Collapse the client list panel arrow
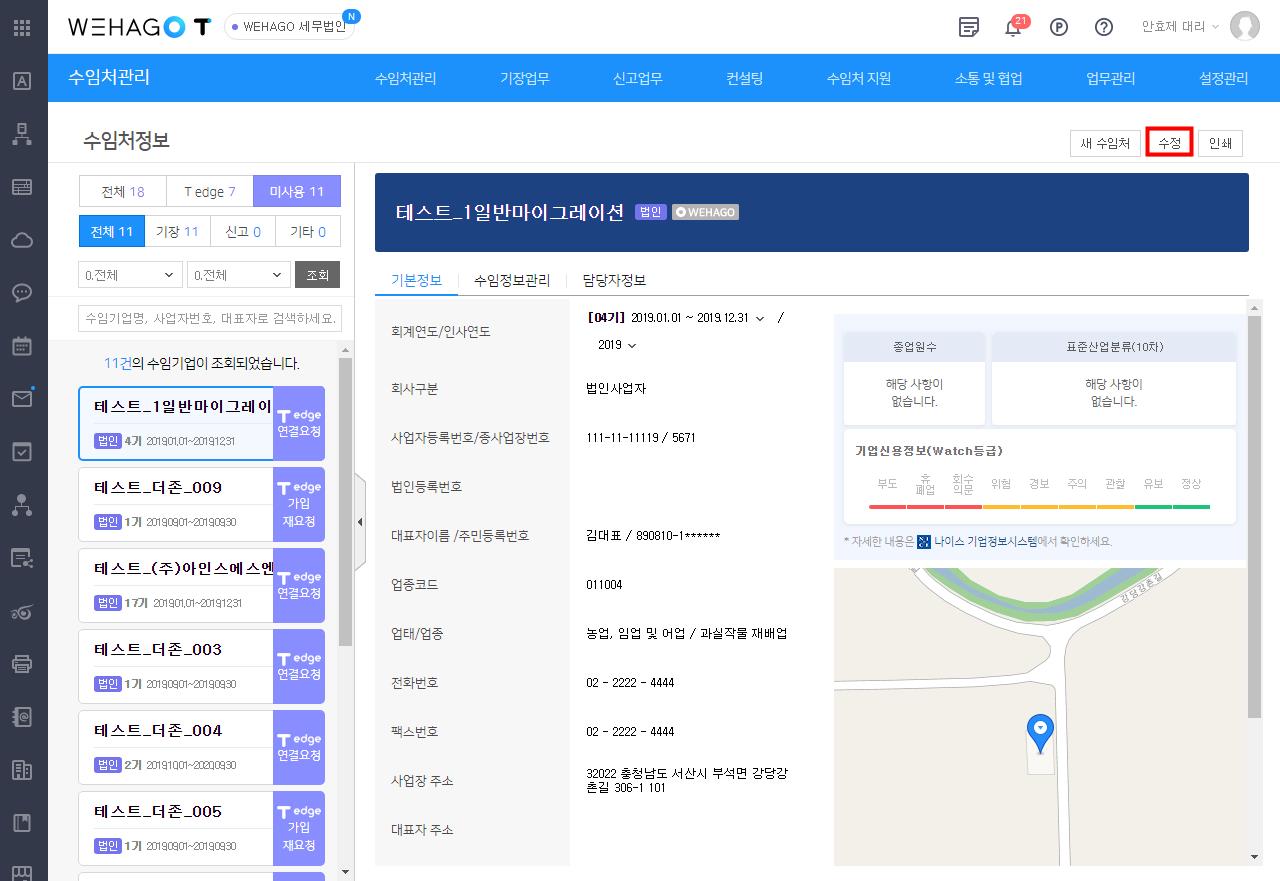 coord(360,522)
